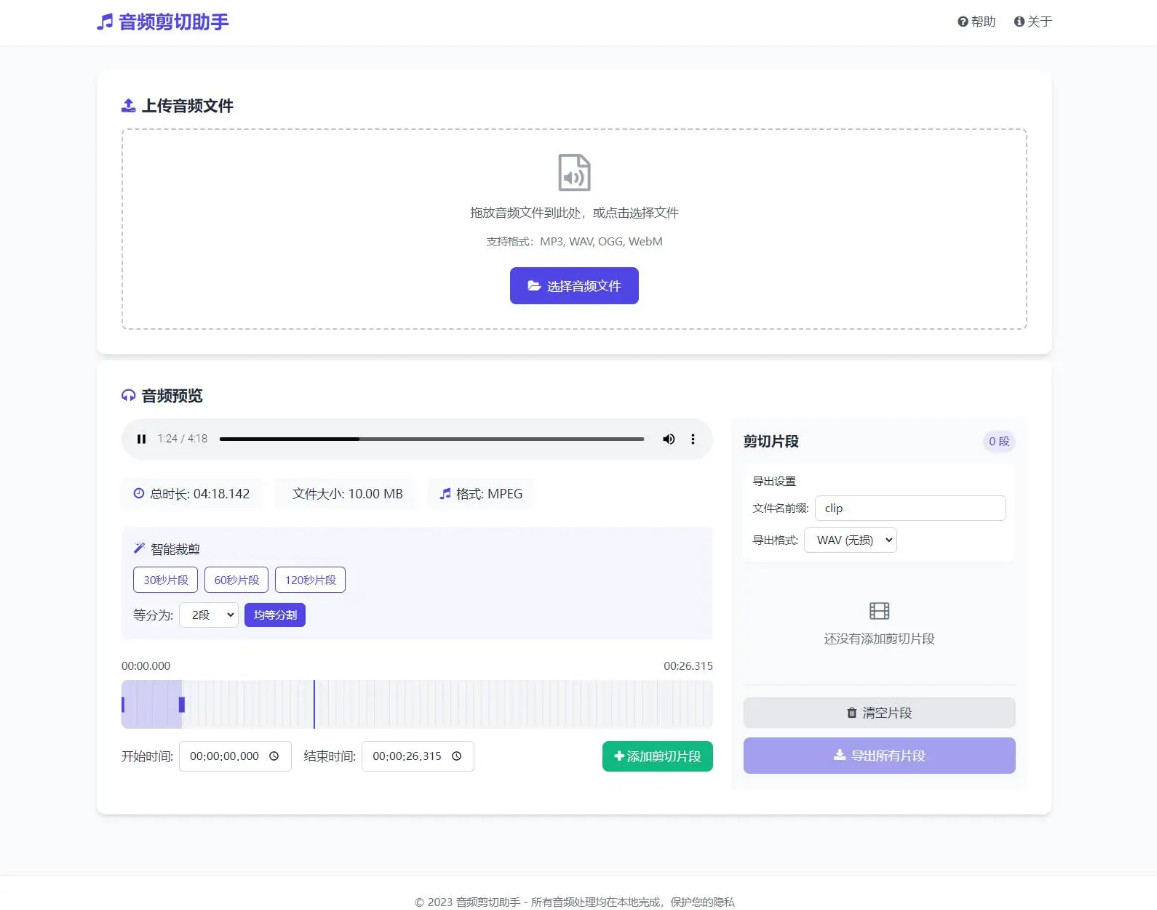Click the upload cloud icon beside 上传音频文件
The image size is (1157, 910).
pyautogui.click(x=127, y=105)
